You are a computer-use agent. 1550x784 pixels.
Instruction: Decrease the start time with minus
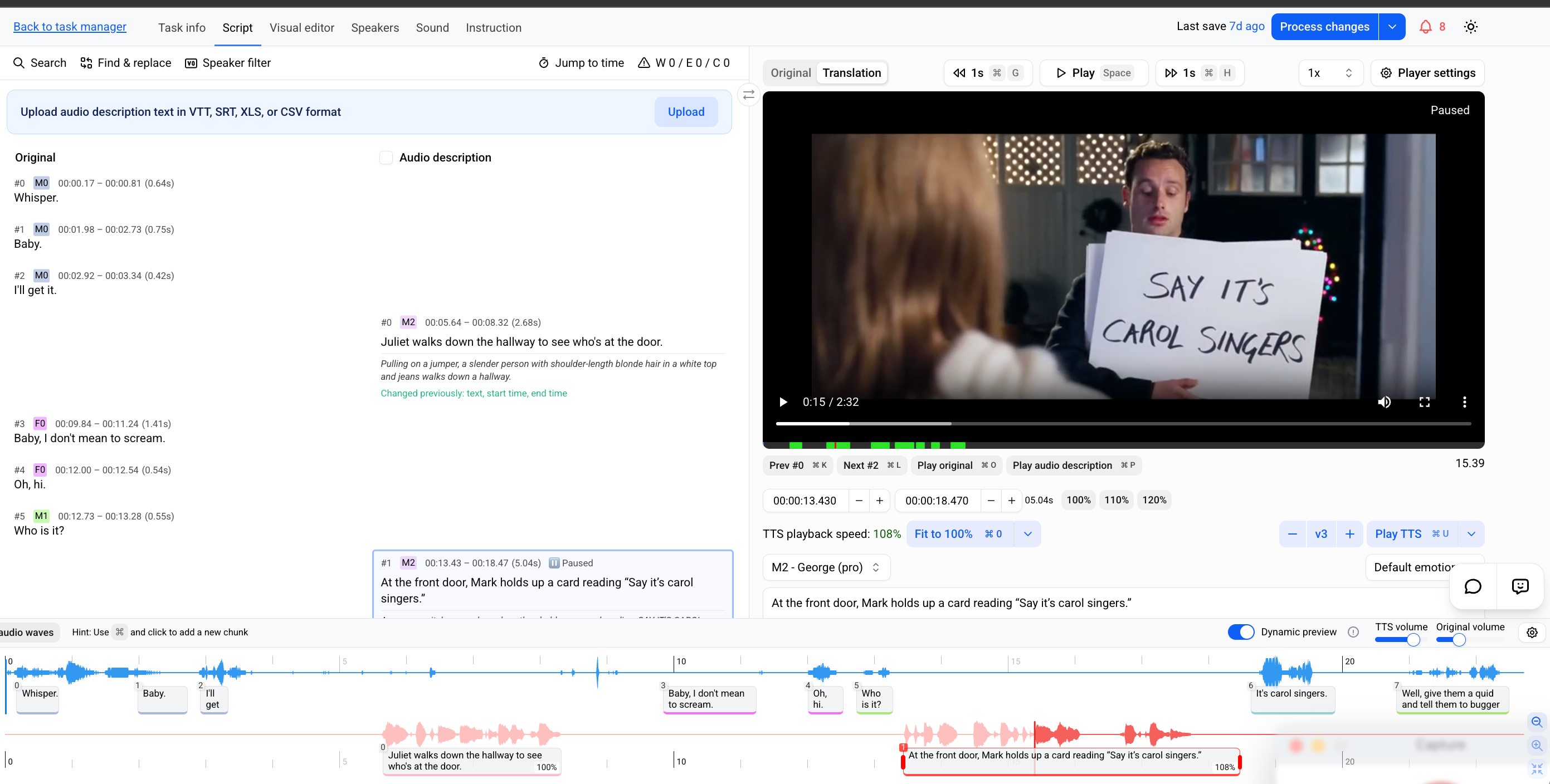(859, 500)
